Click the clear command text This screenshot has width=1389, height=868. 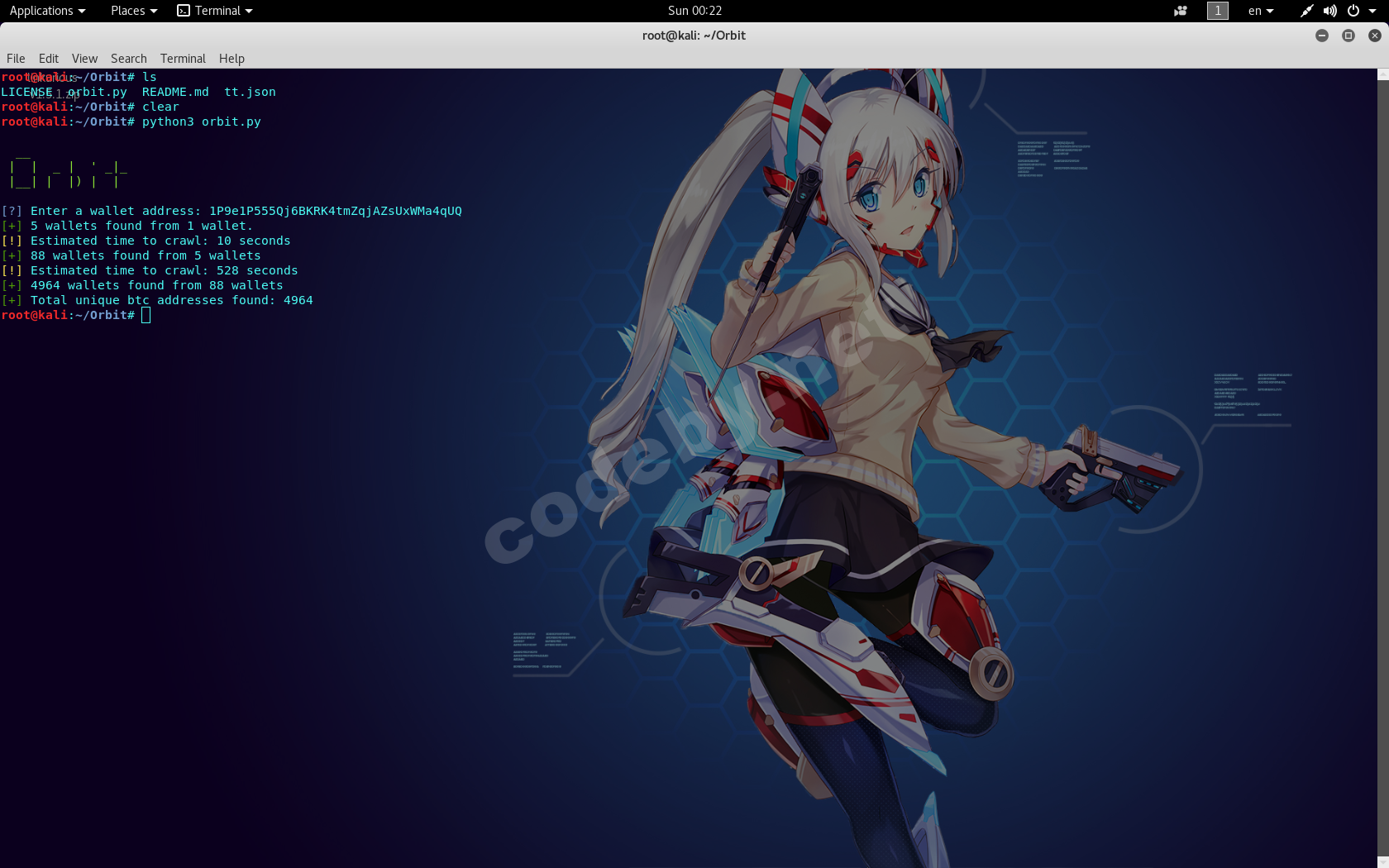click(x=160, y=107)
